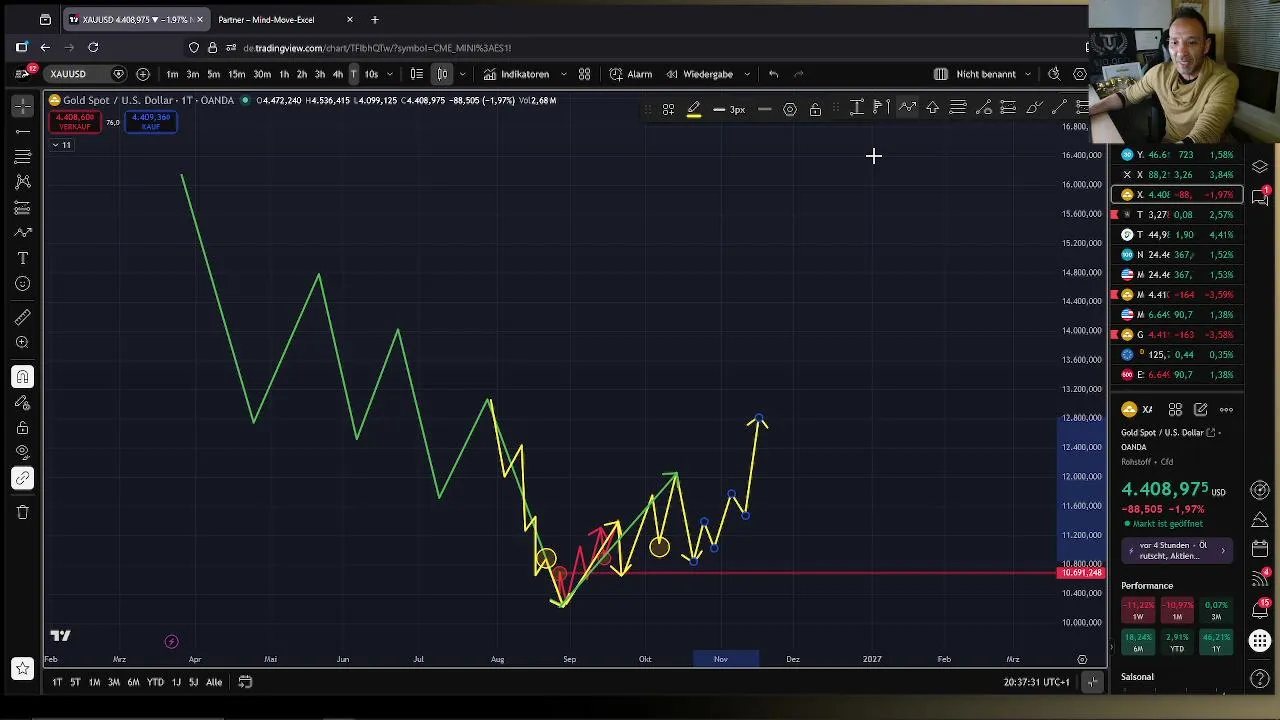Select the trend line drawing tool
The width and height of the screenshot is (1280, 720).
[22, 131]
